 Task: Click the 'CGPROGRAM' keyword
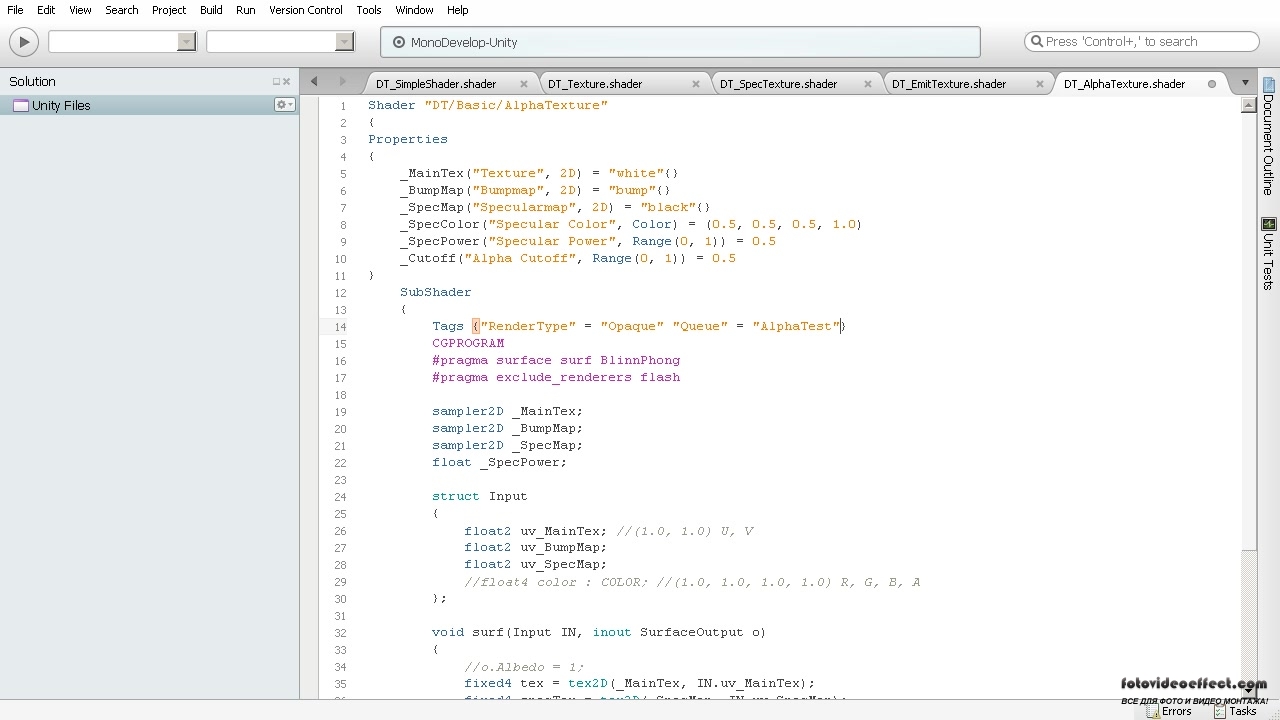[x=468, y=343]
